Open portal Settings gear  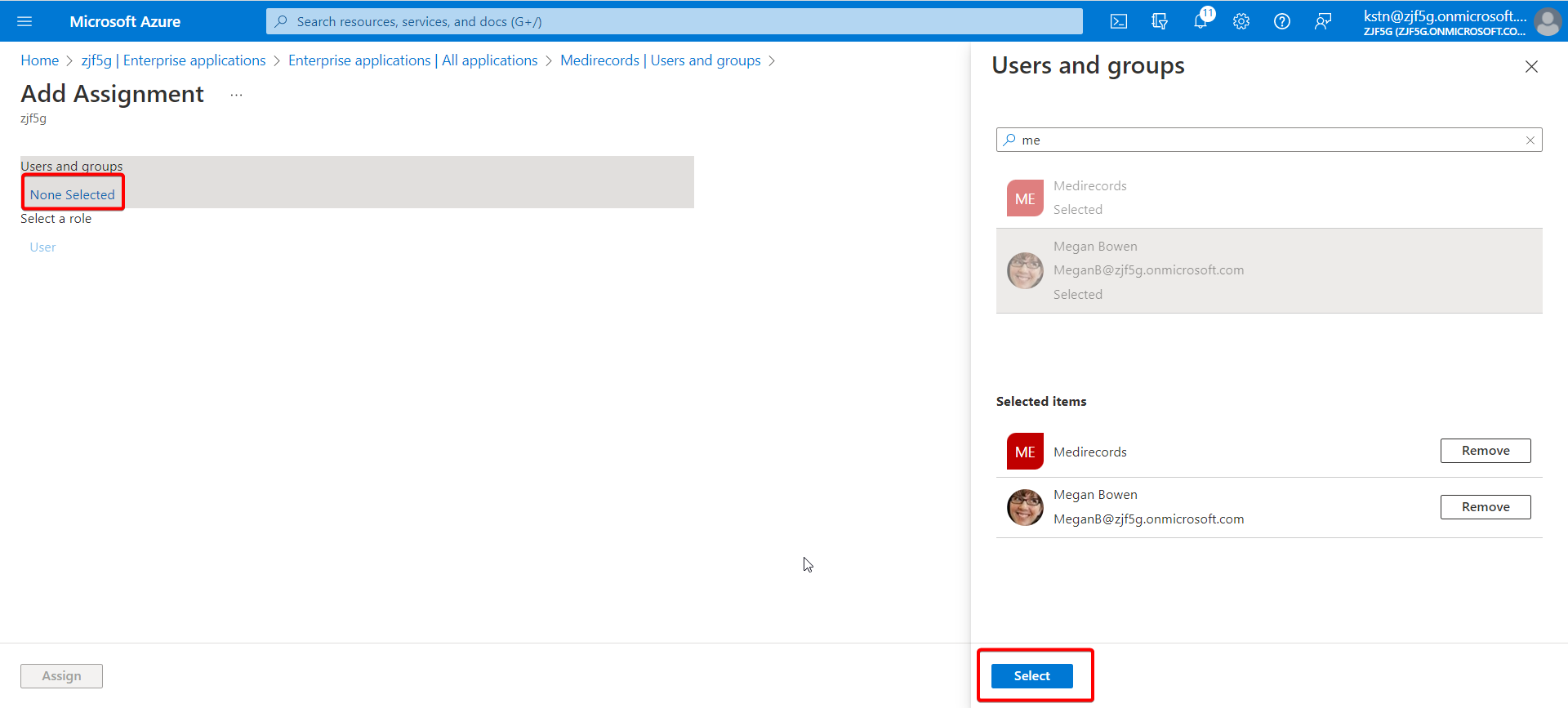[x=1241, y=21]
